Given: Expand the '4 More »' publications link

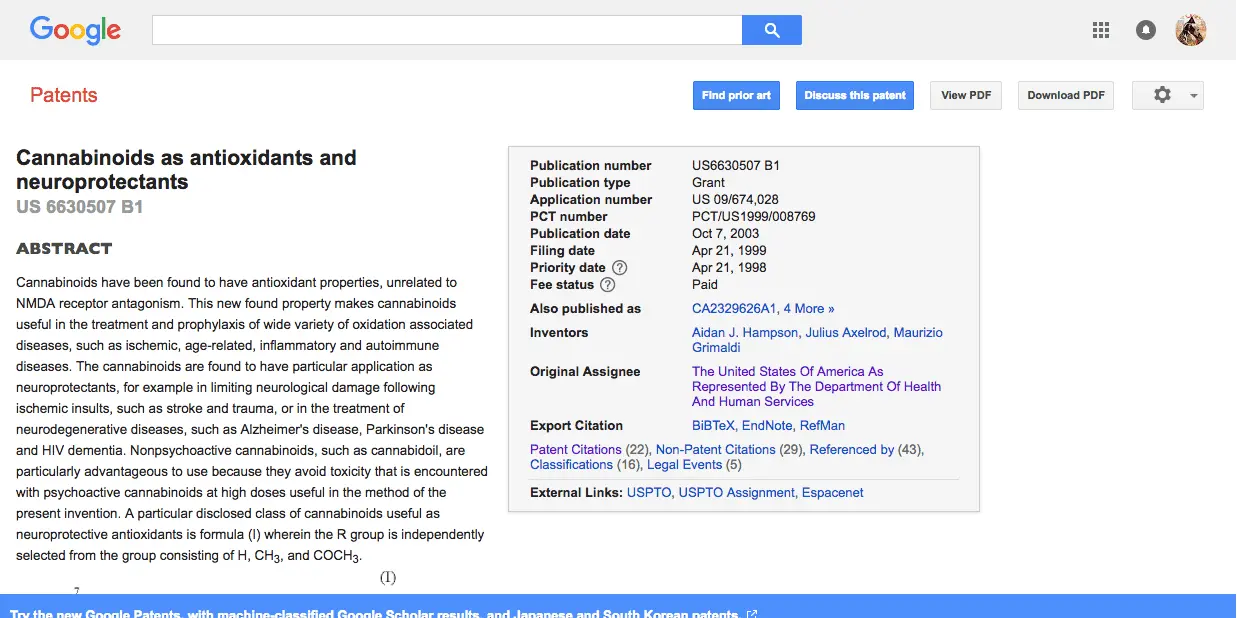Looking at the screenshot, I should pyautogui.click(x=809, y=309).
